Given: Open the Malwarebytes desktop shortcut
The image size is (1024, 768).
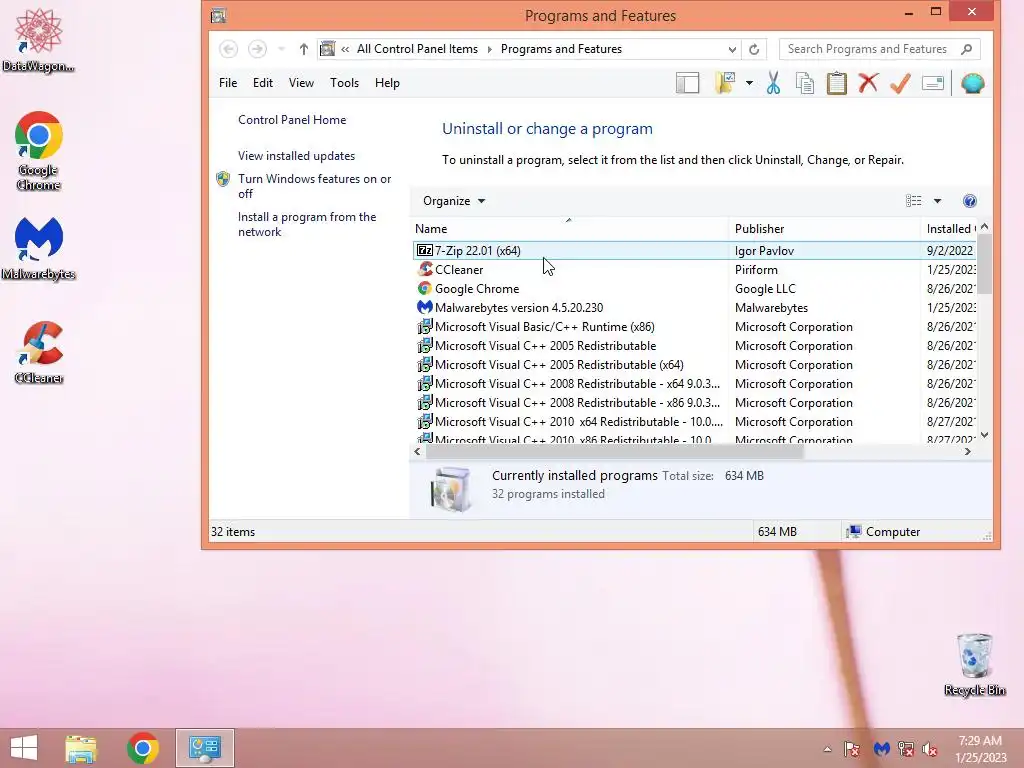Looking at the screenshot, I should point(39,248).
